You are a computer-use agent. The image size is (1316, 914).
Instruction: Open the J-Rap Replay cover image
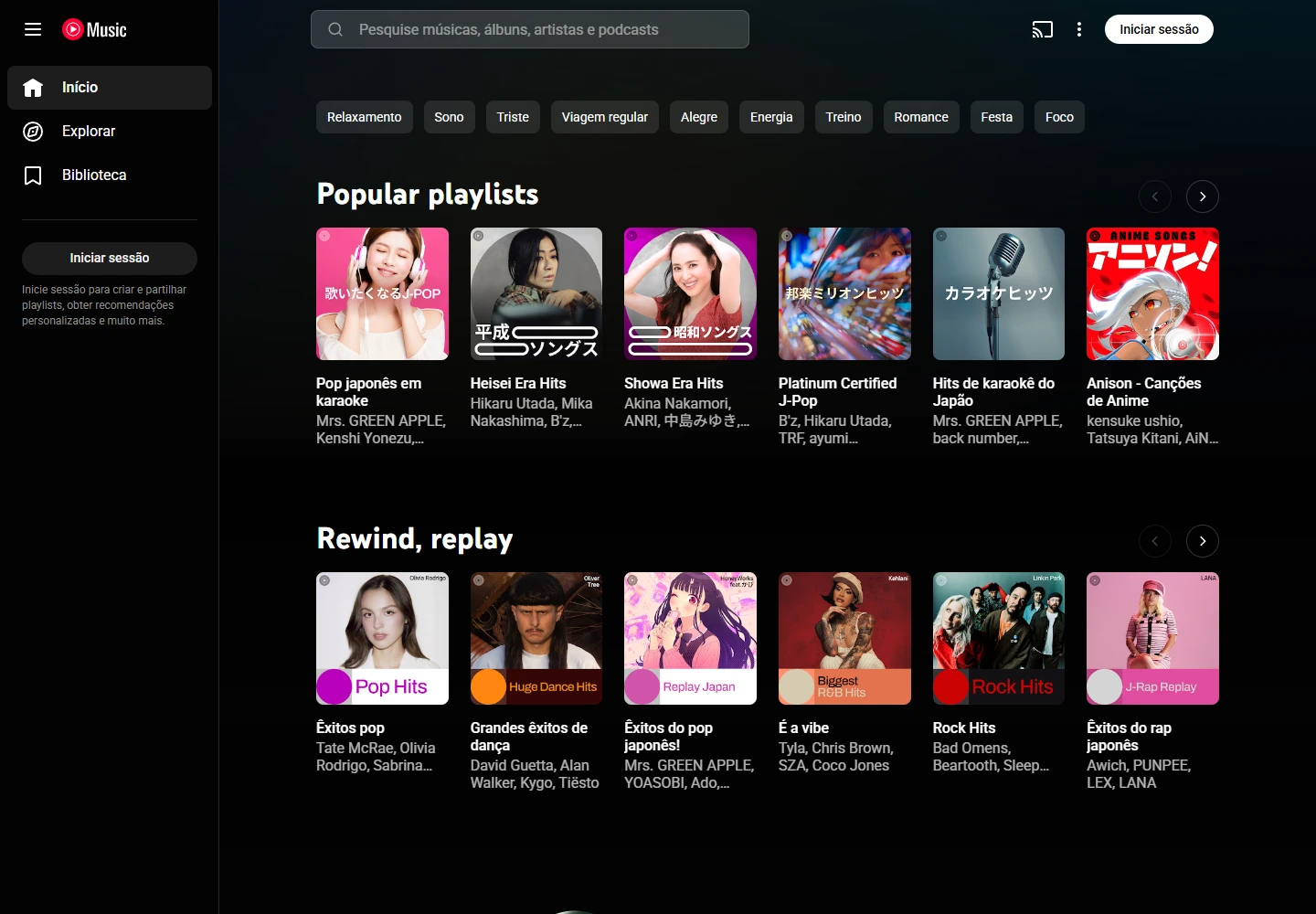tap(1152, 638)
